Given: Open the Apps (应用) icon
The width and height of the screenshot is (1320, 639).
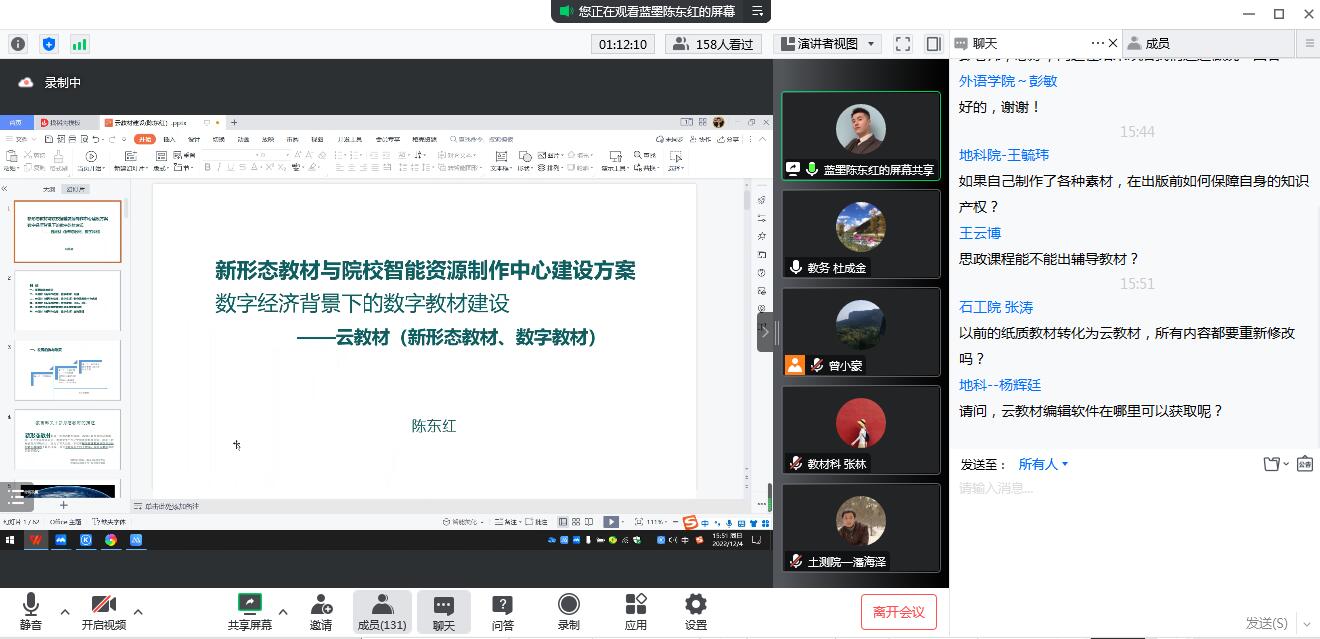Looking at the screenshot, I should (x=636, y=610).
